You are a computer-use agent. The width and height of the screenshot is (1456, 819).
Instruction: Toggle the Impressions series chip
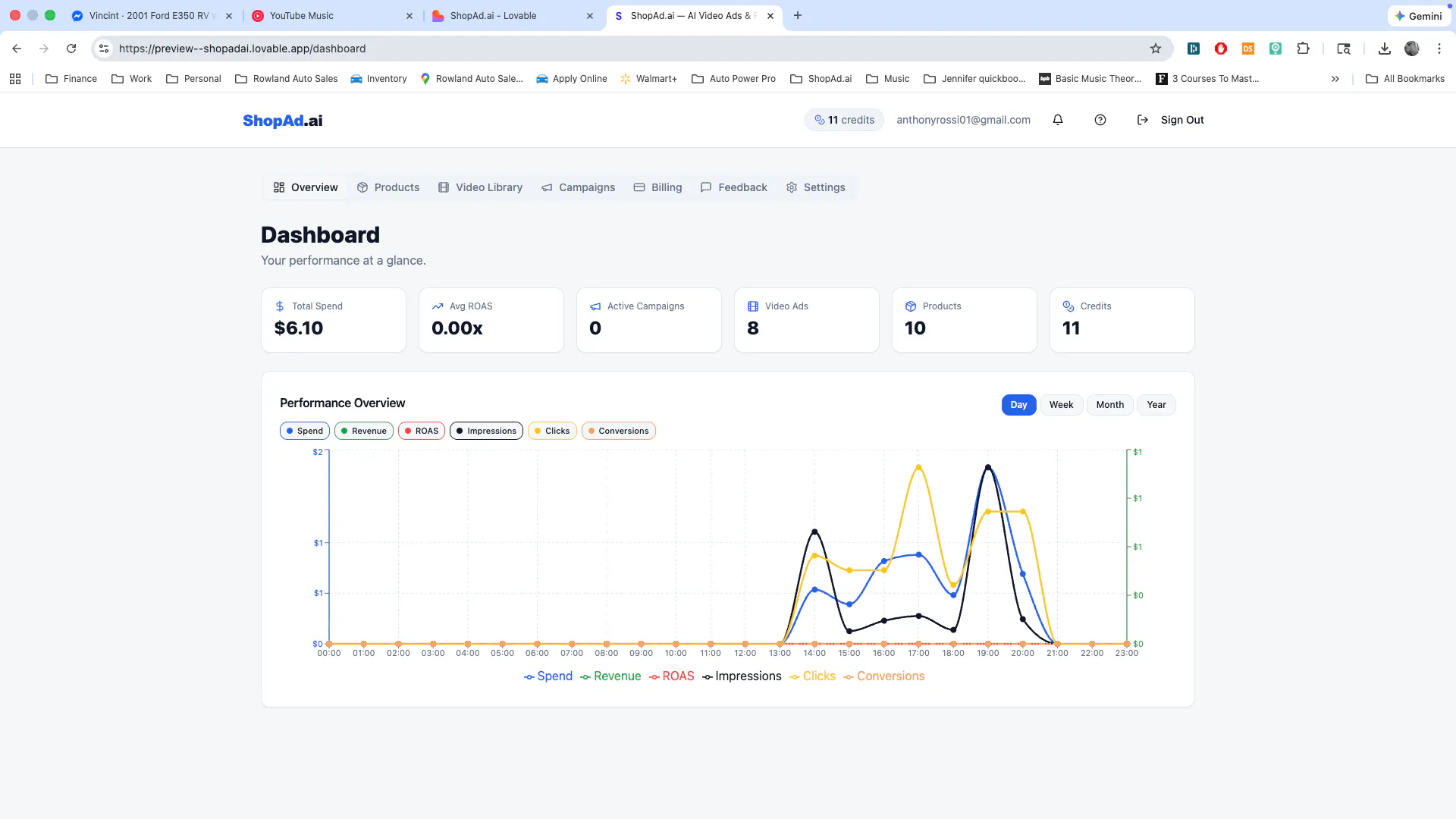pos(486,431)
